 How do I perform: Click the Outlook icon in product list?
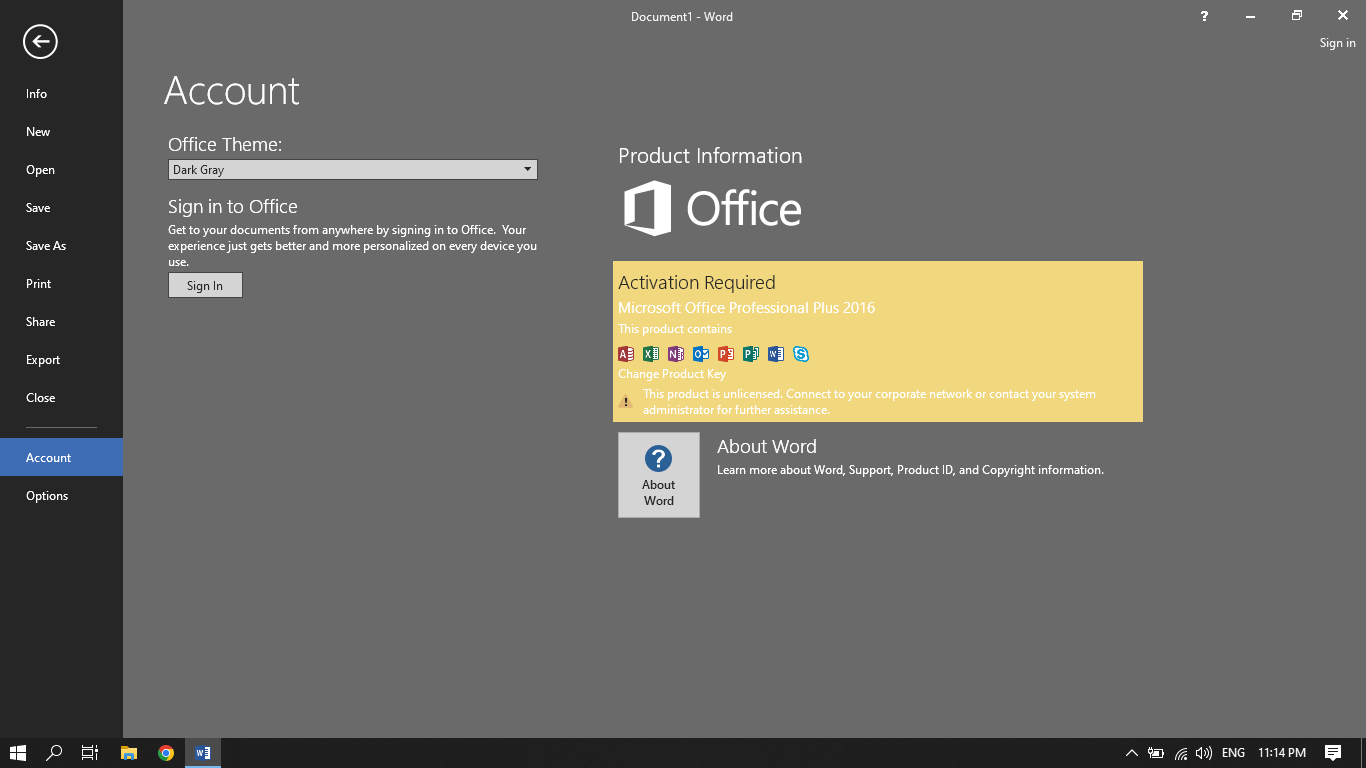click(x=701, y=354)
